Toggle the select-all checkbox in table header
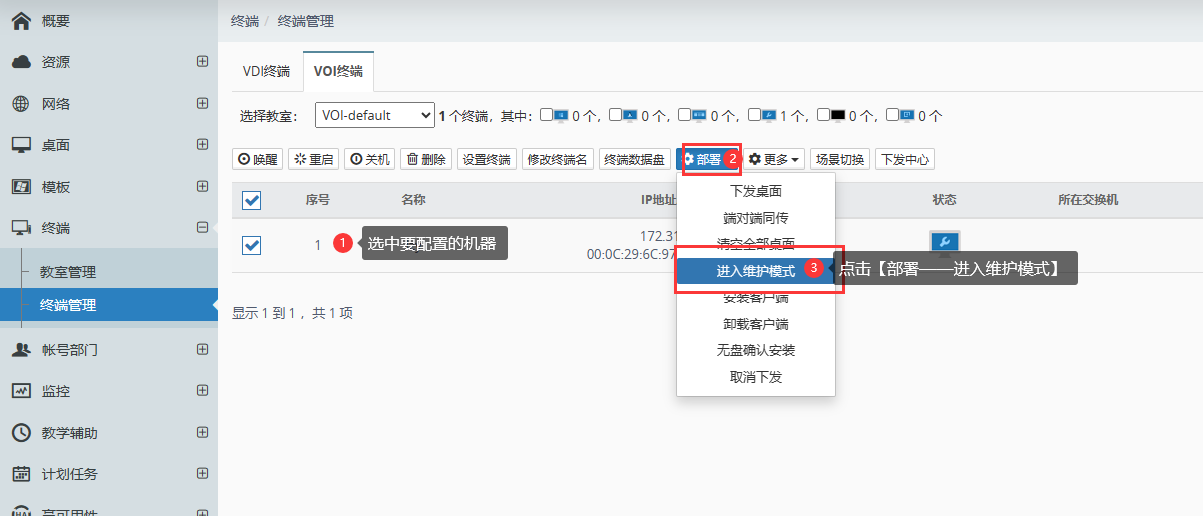 point(252,201)
